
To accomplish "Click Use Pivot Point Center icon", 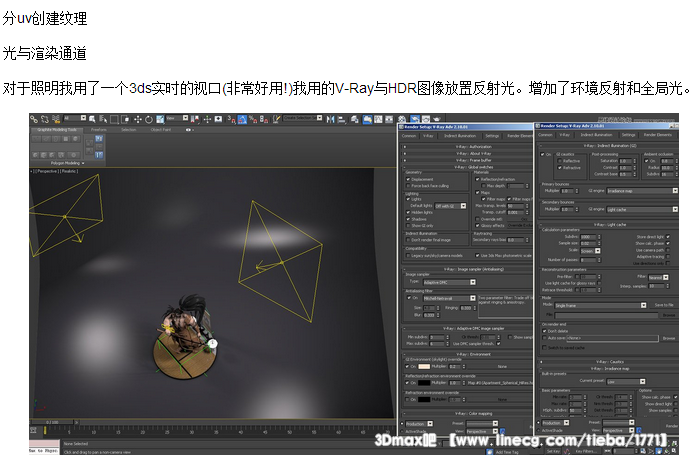I will pyautogui.click(x=195, y=119).
